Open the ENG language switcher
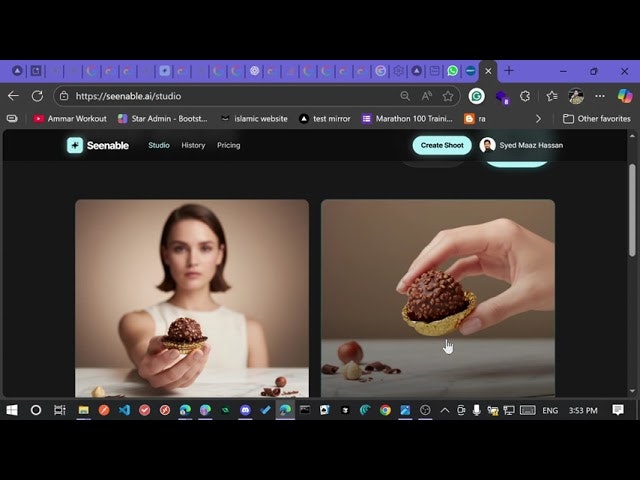 tap(550, 410)
